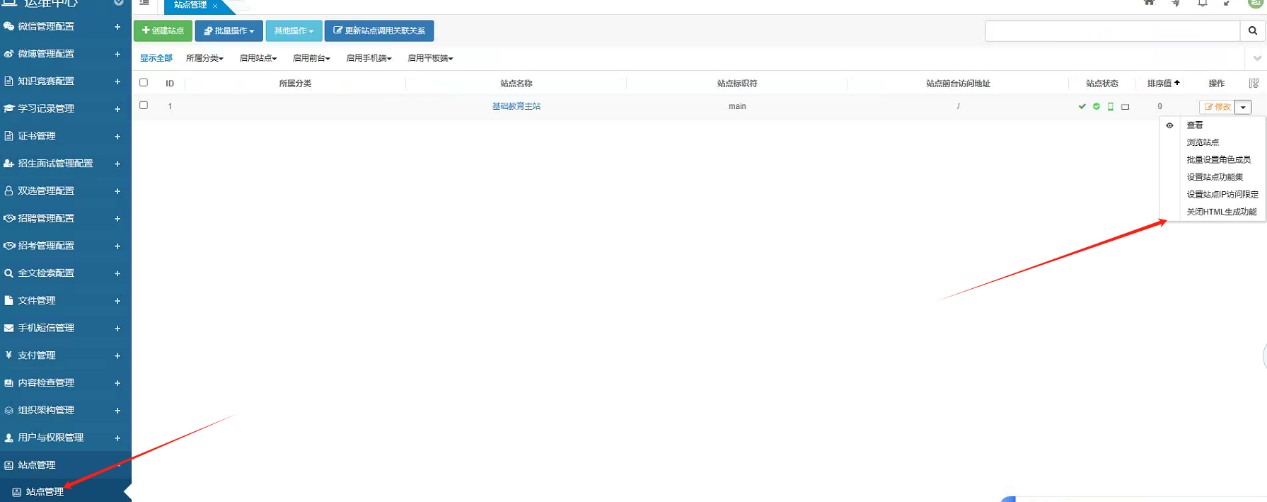Click the green mobile phone status icon
This screenshot has height=502, width=1267.
[1110, 106]
